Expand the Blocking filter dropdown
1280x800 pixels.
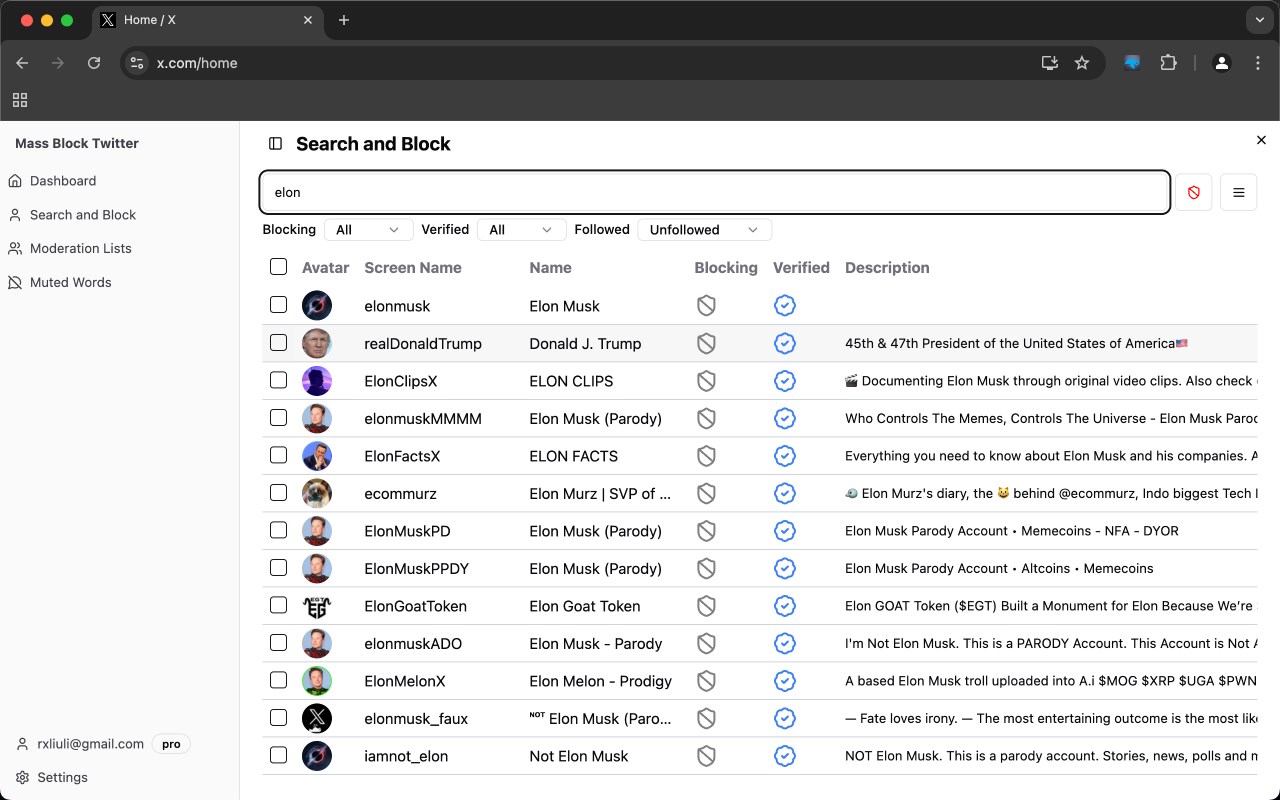[368, 230]
